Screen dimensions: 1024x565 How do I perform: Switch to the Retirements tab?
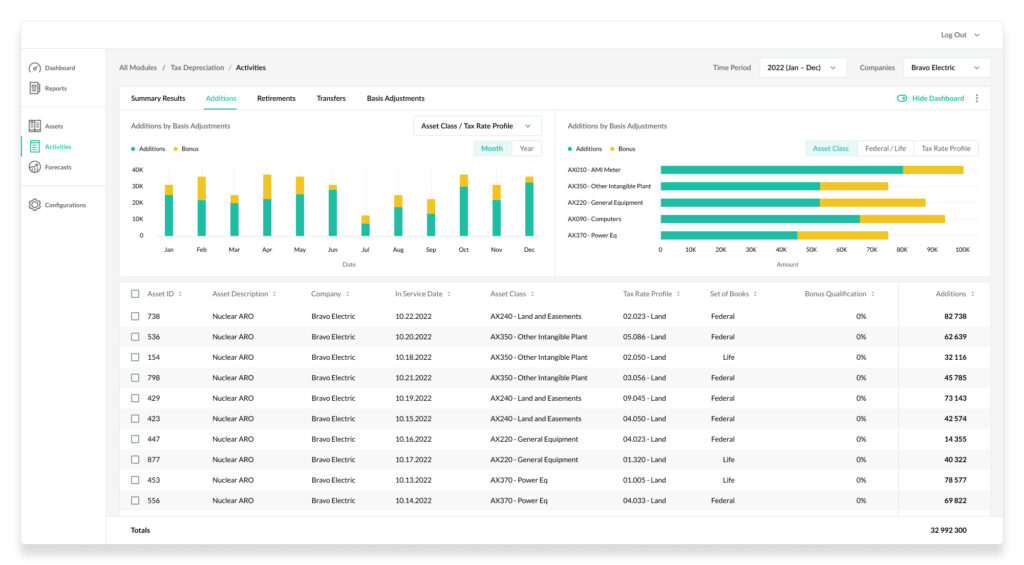[x=276, y=99]
